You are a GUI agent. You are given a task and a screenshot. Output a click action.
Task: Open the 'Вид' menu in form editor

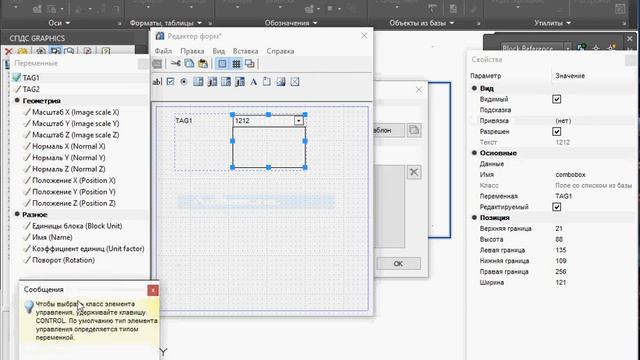(x=219, y=51)
